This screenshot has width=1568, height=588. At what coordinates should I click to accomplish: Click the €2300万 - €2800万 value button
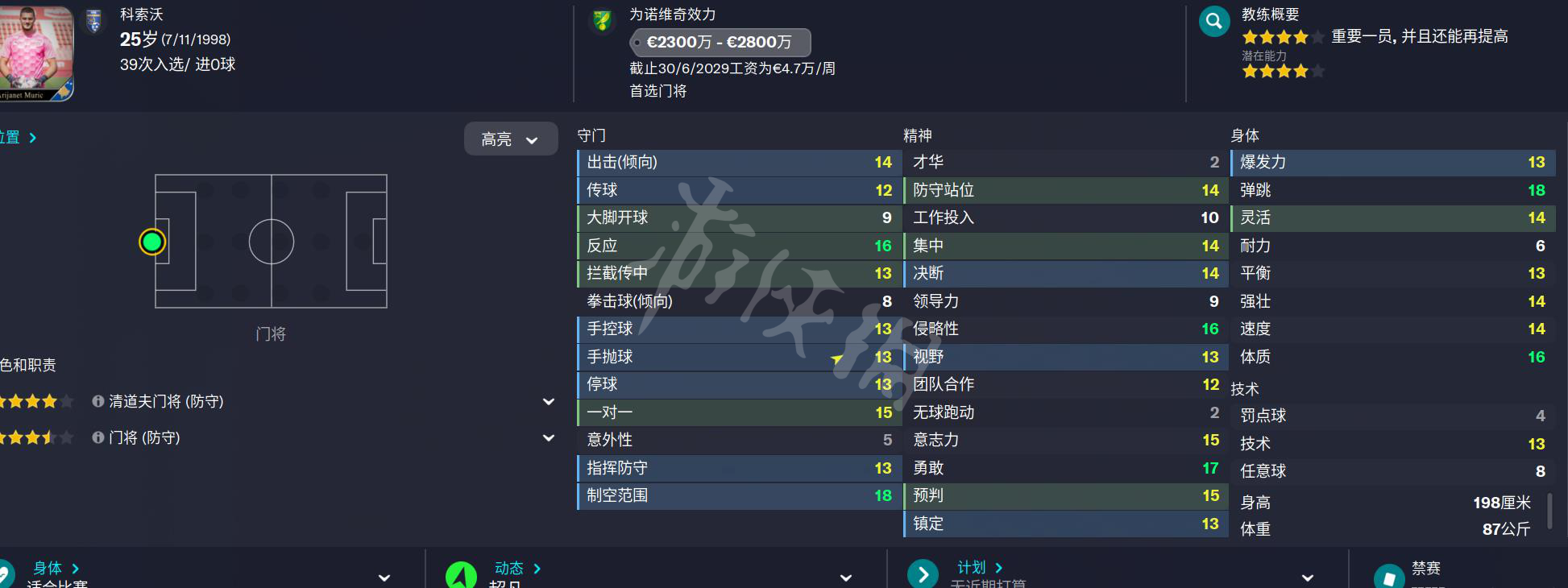720,42
